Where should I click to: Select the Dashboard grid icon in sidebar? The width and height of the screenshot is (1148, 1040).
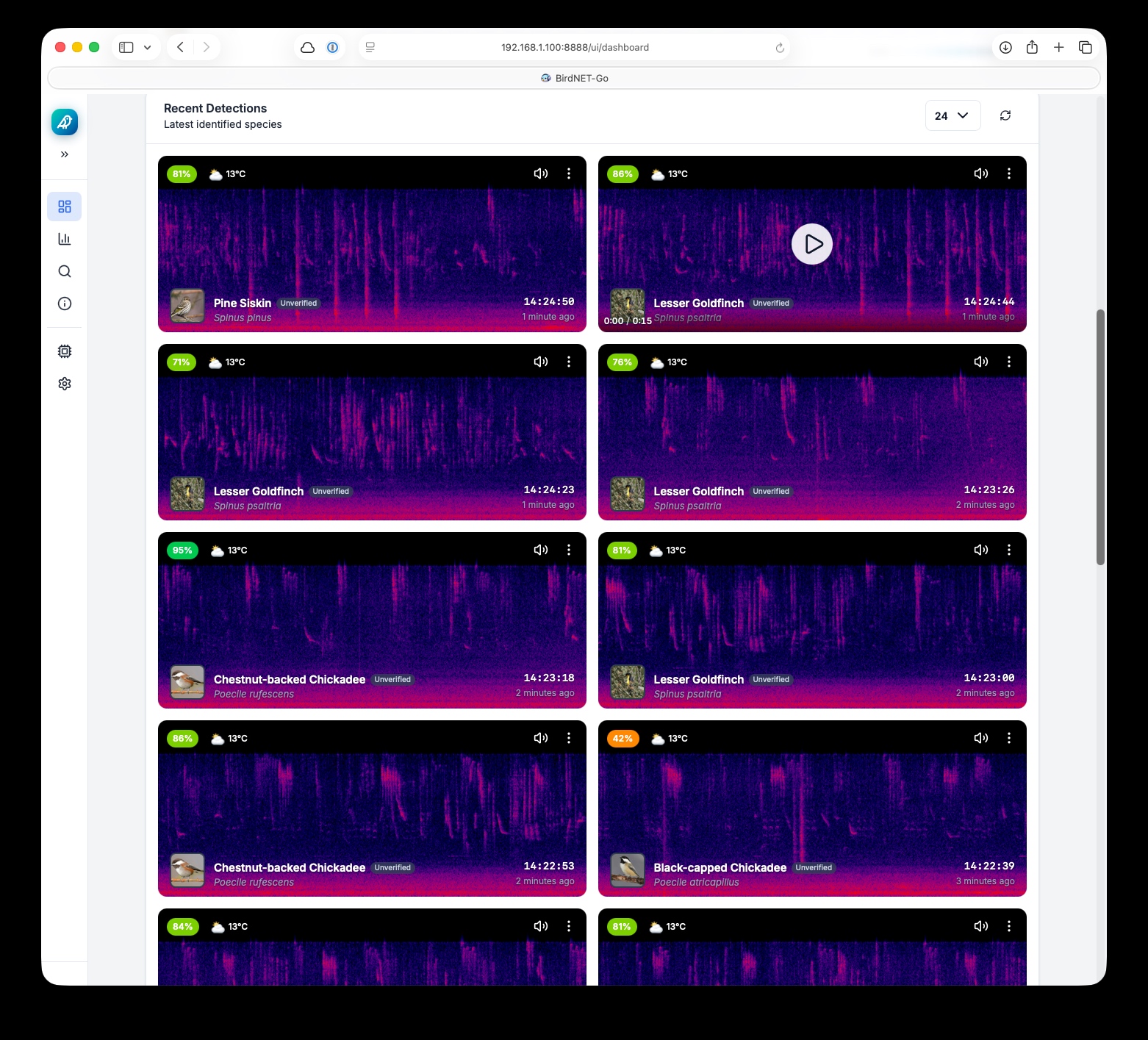pos(65,207)
